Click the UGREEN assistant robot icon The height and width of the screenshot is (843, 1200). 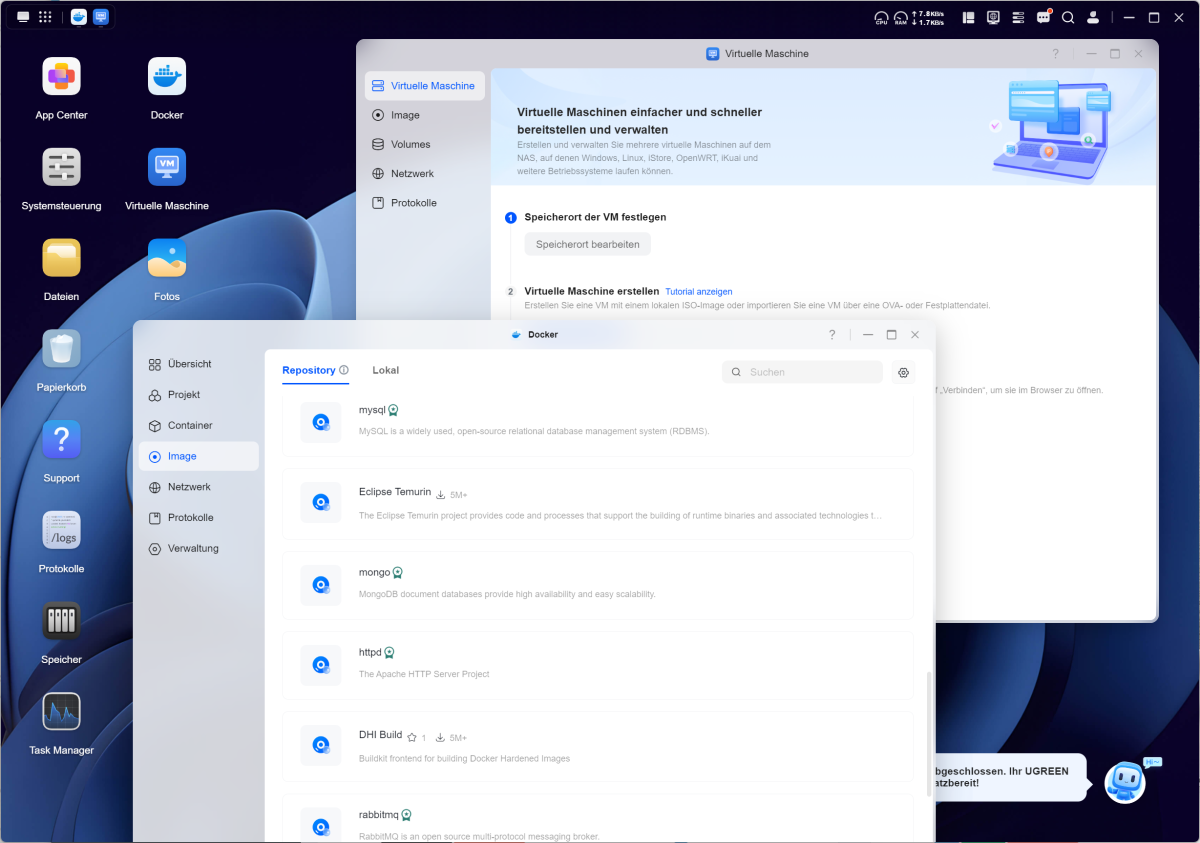(x=1125, y=781)
